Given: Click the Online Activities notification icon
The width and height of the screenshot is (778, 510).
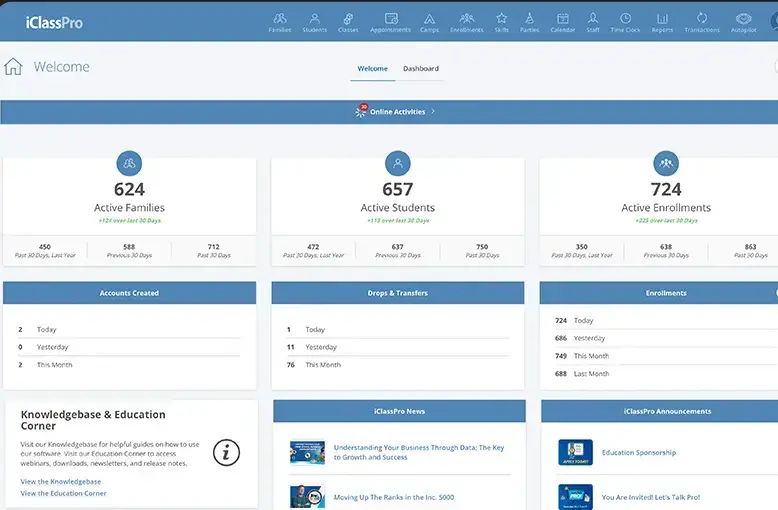Looking at the screenshot, I should click(x=361, y=111).
